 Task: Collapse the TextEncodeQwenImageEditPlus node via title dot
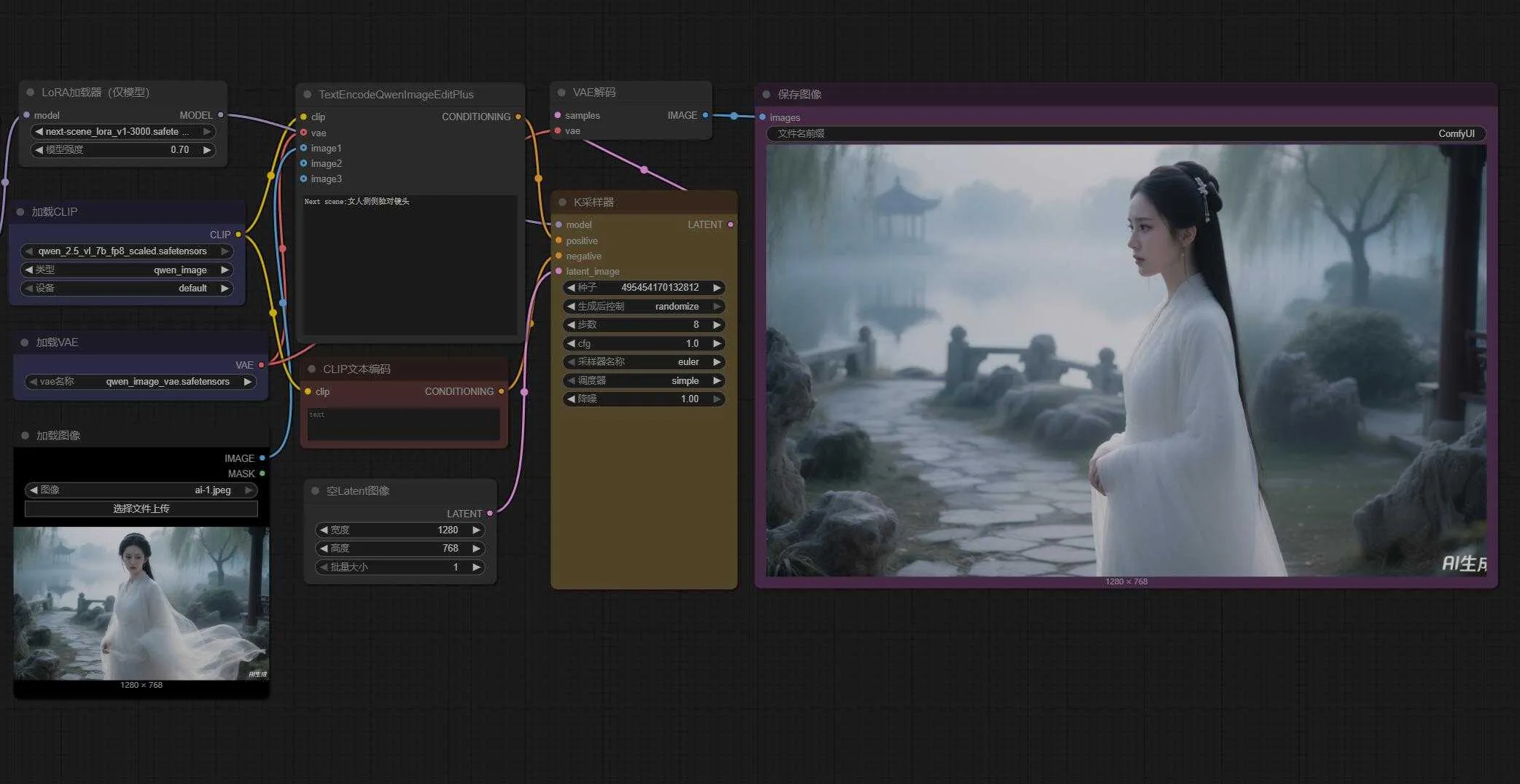tap(308, 95)
